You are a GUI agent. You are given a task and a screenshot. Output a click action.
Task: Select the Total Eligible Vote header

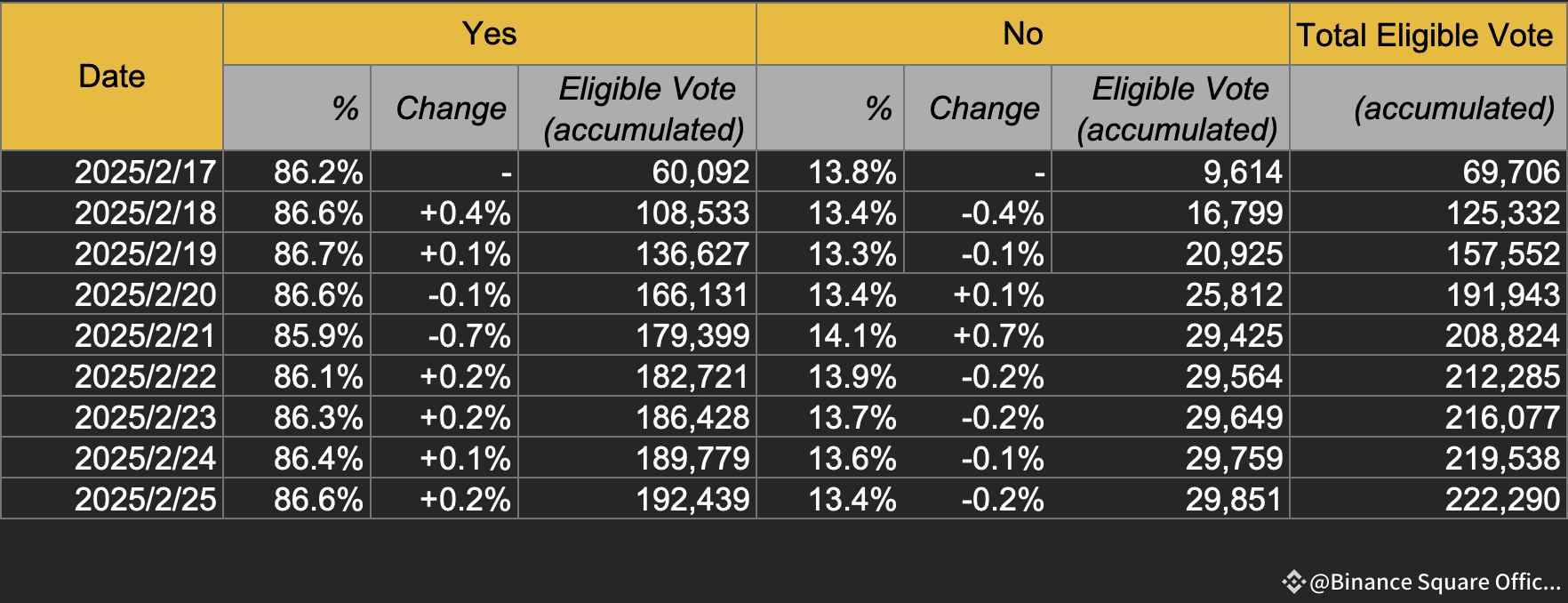tap(1425, 36)
